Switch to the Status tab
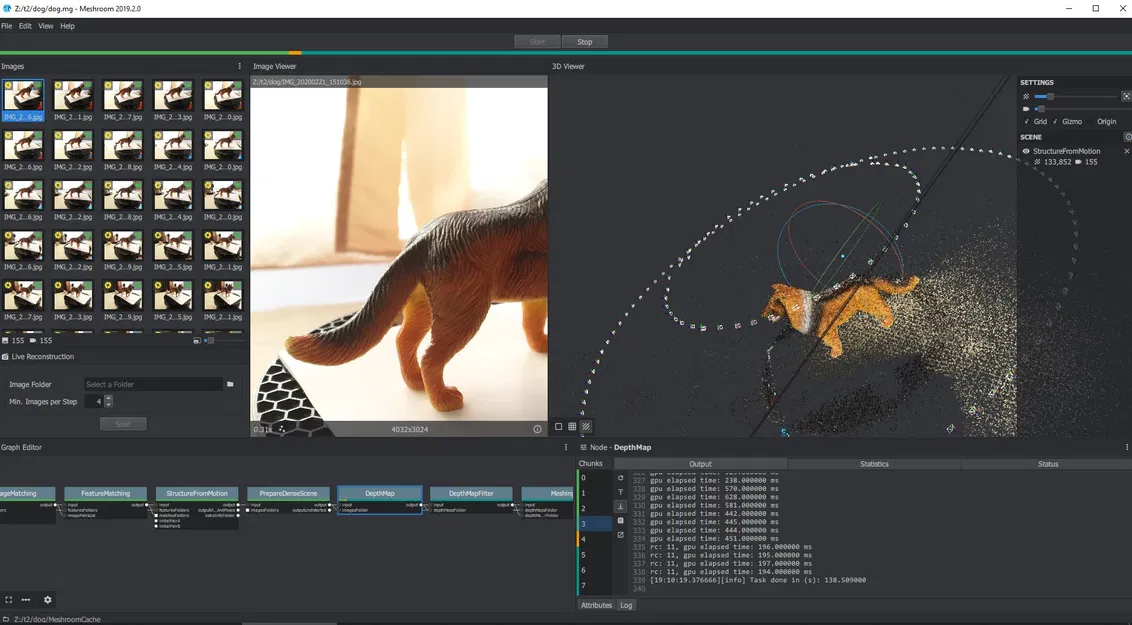Image resolution: width=1132 pixels, height=625 pixels. pos(1048,464)
